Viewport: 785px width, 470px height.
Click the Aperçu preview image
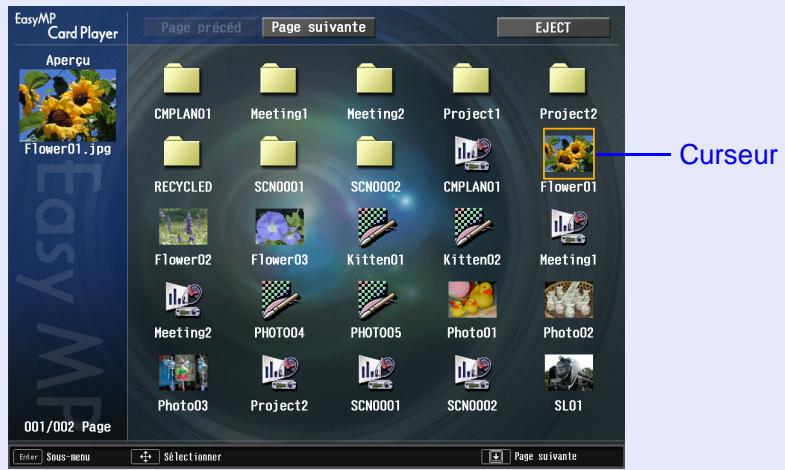(x=68, y=105)
